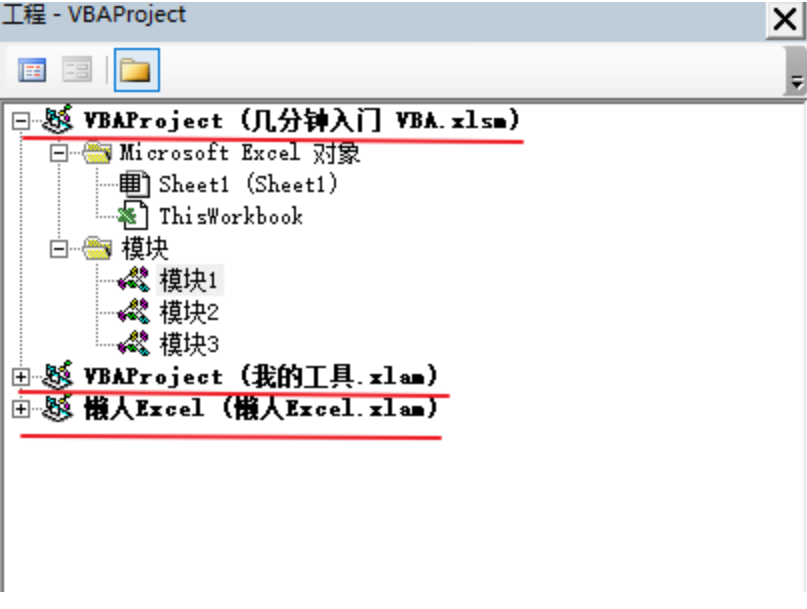Toggle the folder view button
This screenshot has height=609, width=807.
point(136,70)
